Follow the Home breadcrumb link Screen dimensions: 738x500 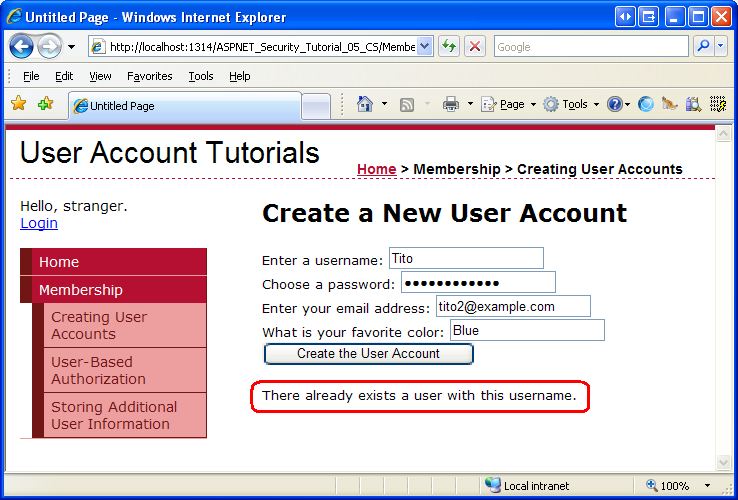click(377, 169)
